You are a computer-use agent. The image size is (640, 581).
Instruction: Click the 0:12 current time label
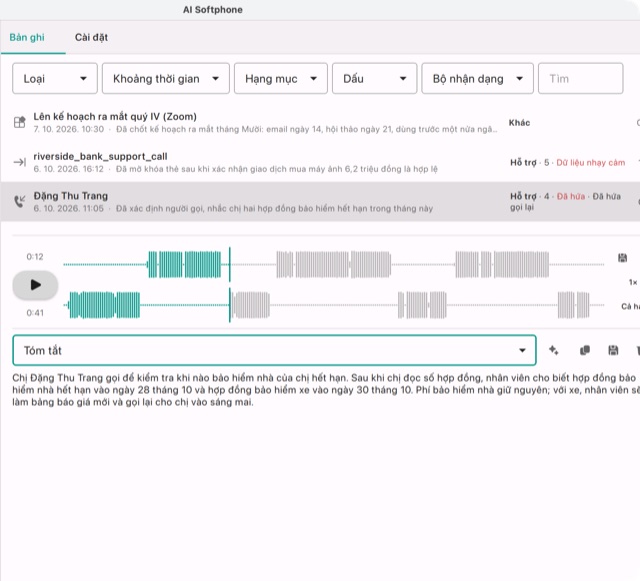click(35, 257)
